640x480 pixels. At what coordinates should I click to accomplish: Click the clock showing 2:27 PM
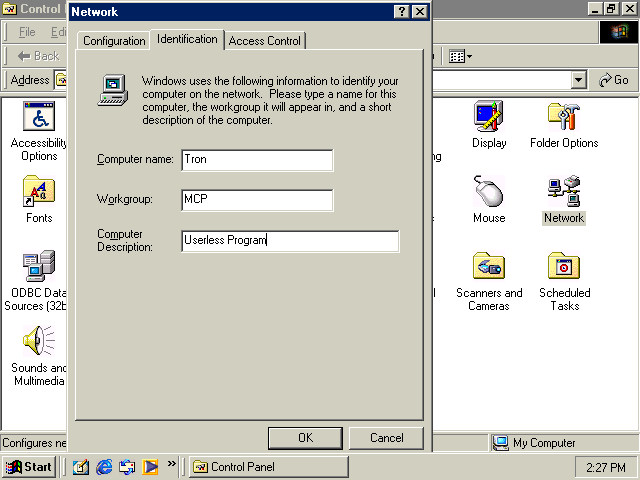point(606,467)
